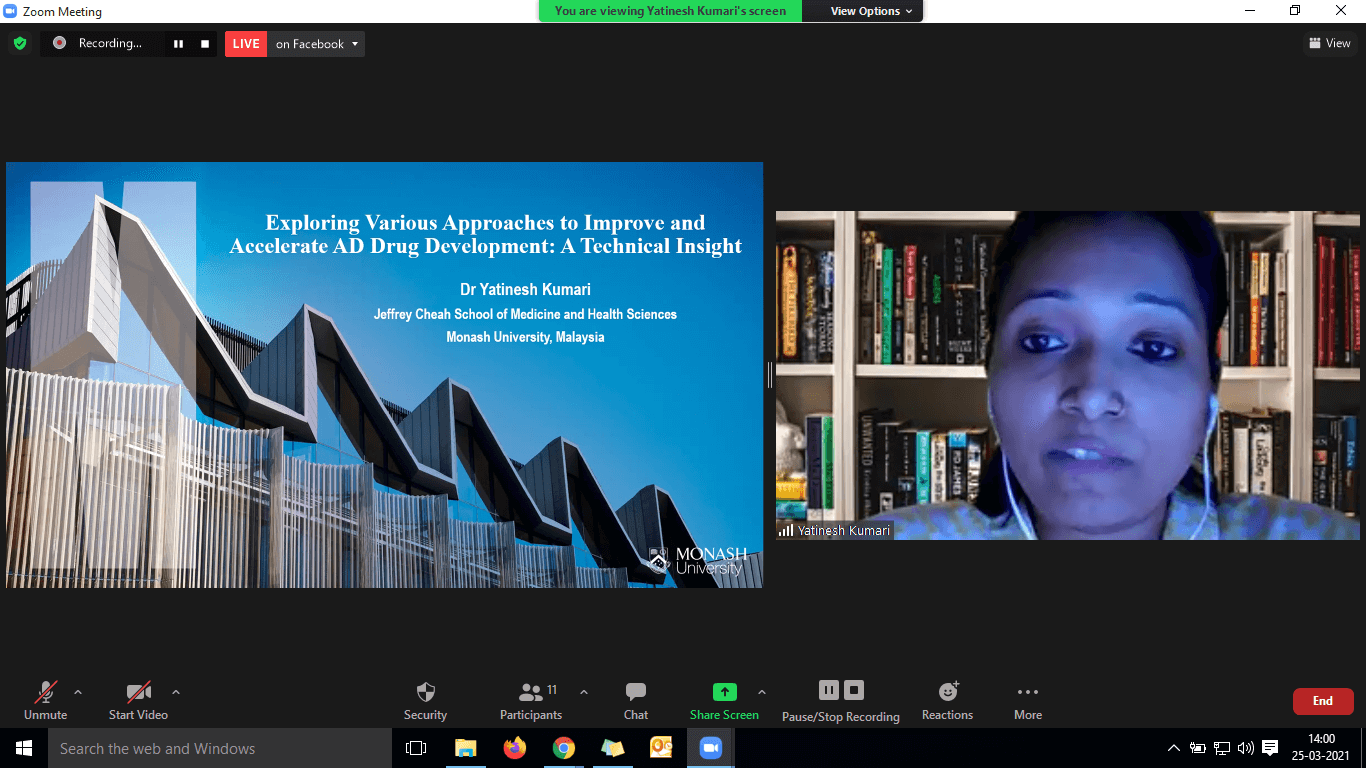The image size is (1366, 768).
Task: Open the Chat panel
Action: point(636,701)
